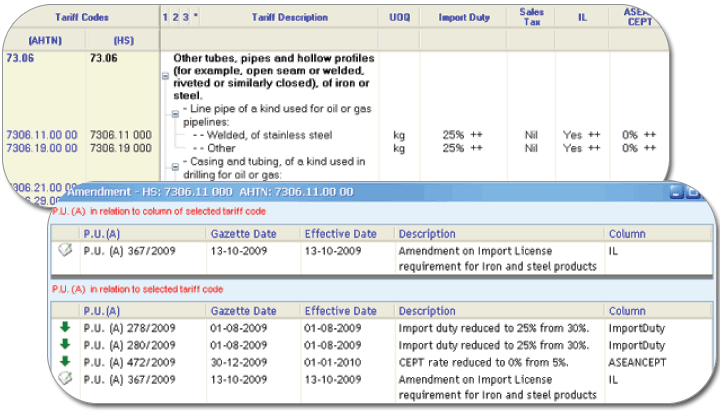Select the Welded, of stainless steel description
The width and height of the screenshot is (720, 420).
[263, 135]
